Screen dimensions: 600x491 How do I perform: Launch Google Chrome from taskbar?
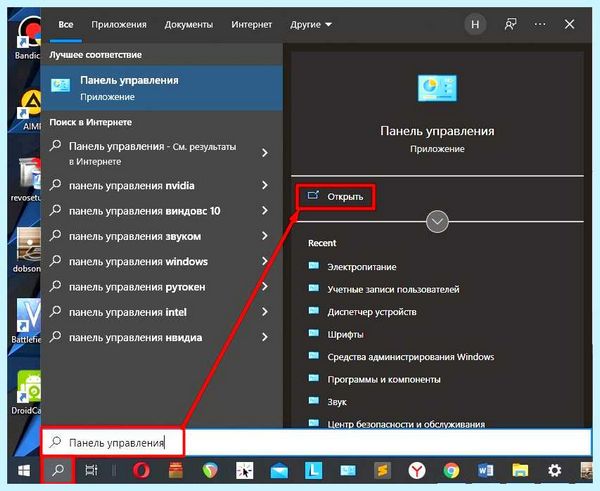pos(451,470)
